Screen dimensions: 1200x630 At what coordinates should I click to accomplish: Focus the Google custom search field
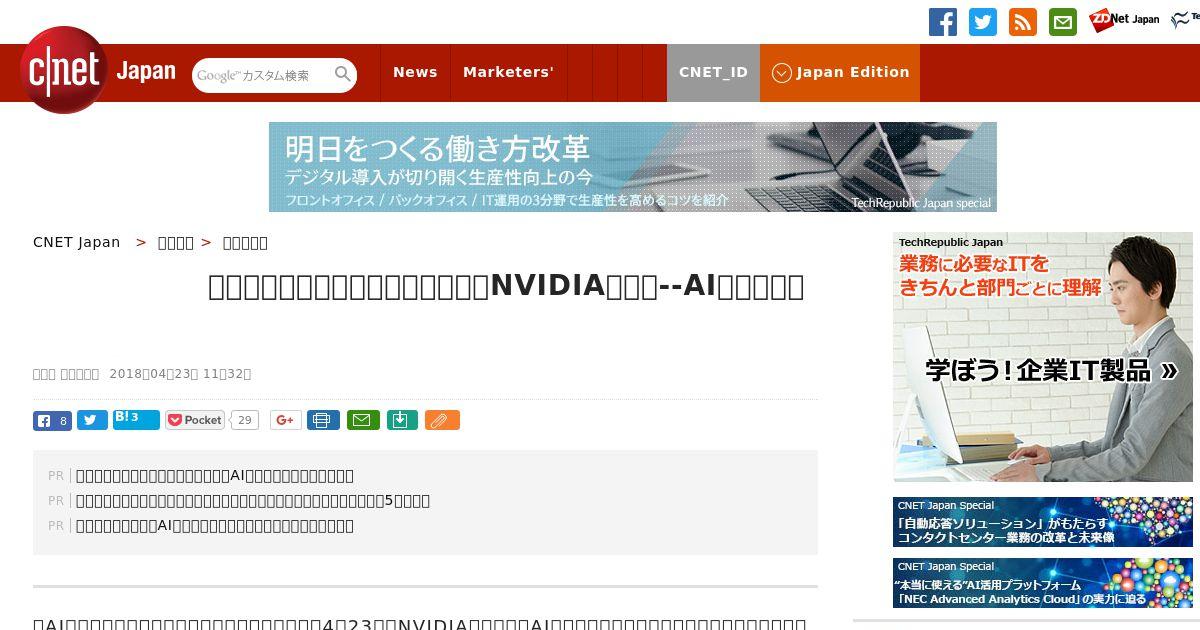tap(262, 75)
